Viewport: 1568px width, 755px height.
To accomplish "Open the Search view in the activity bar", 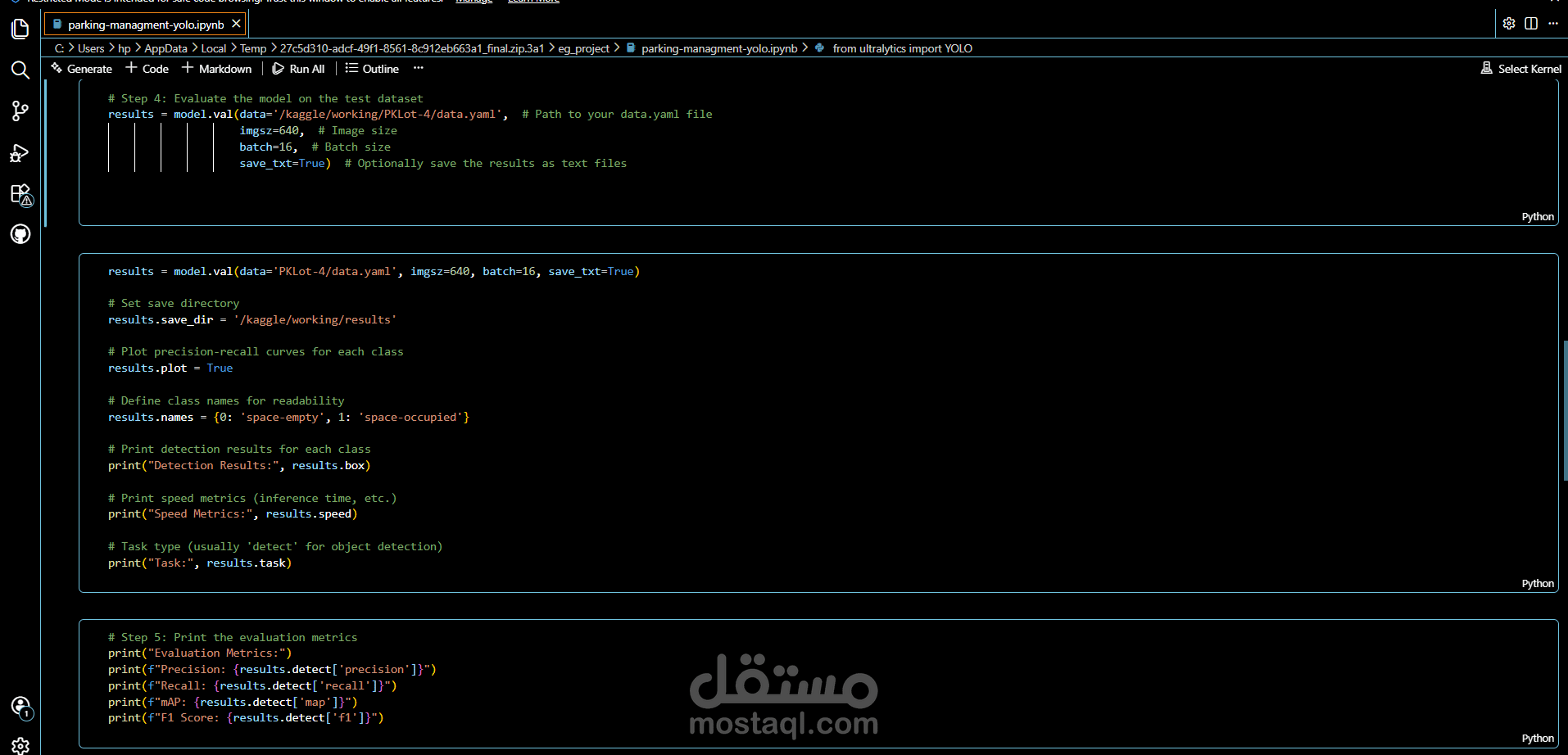I will click(20, 70).
